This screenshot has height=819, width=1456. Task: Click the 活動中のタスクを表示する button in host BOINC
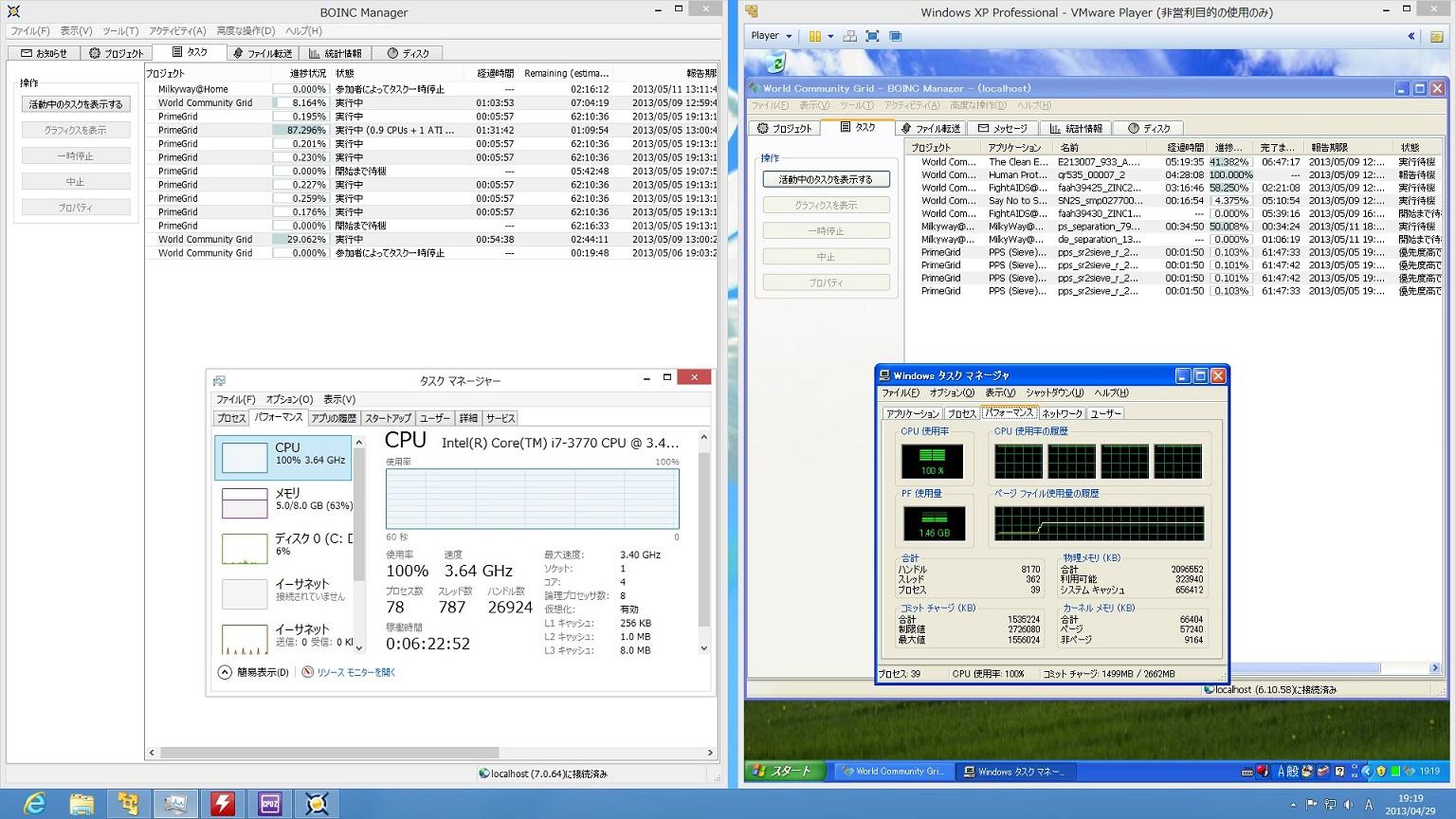[x=76, y=104]
